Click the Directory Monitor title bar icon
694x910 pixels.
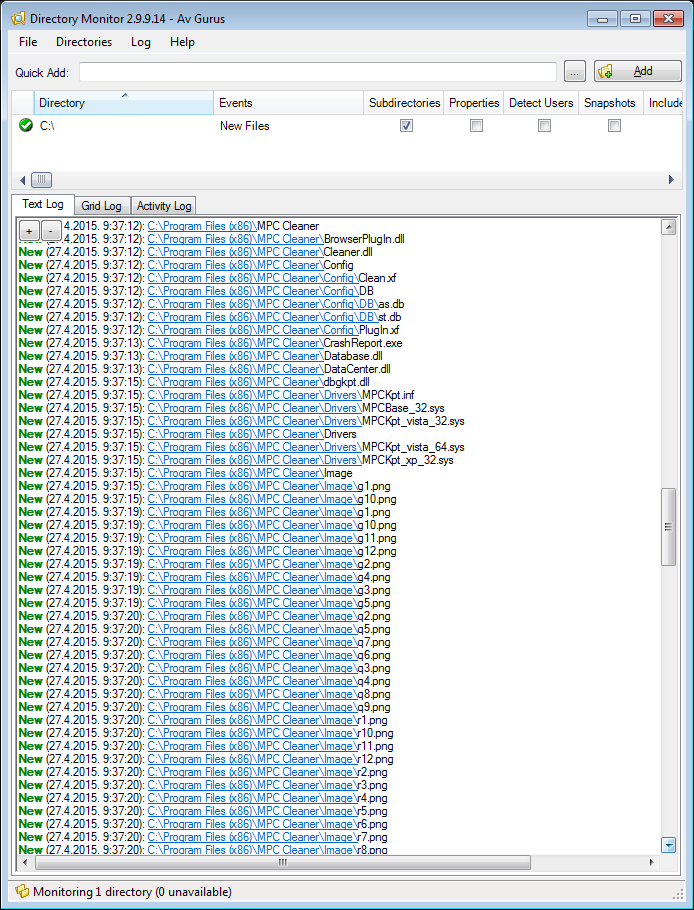(18, 19)
